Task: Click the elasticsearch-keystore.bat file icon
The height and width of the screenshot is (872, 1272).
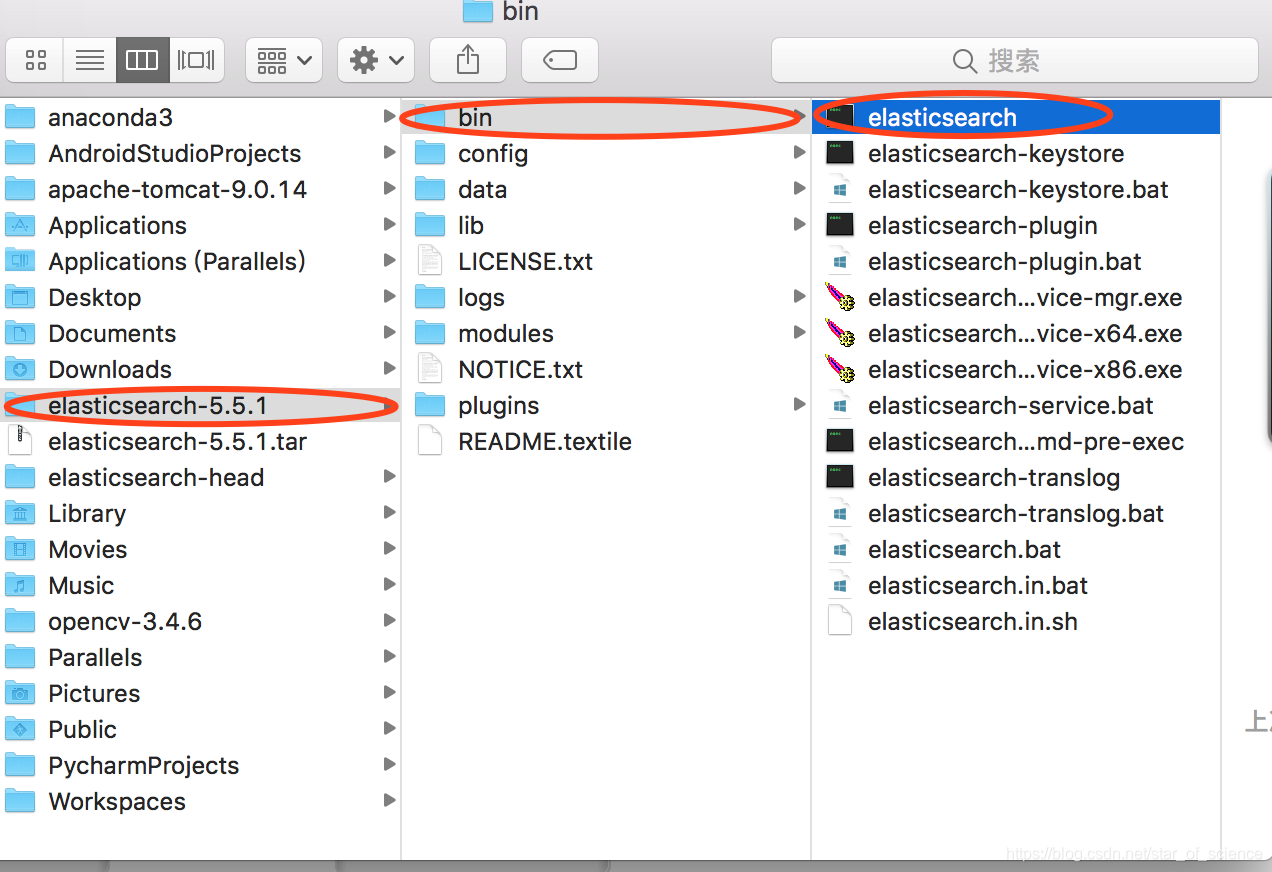Action: tap(840, 190)
